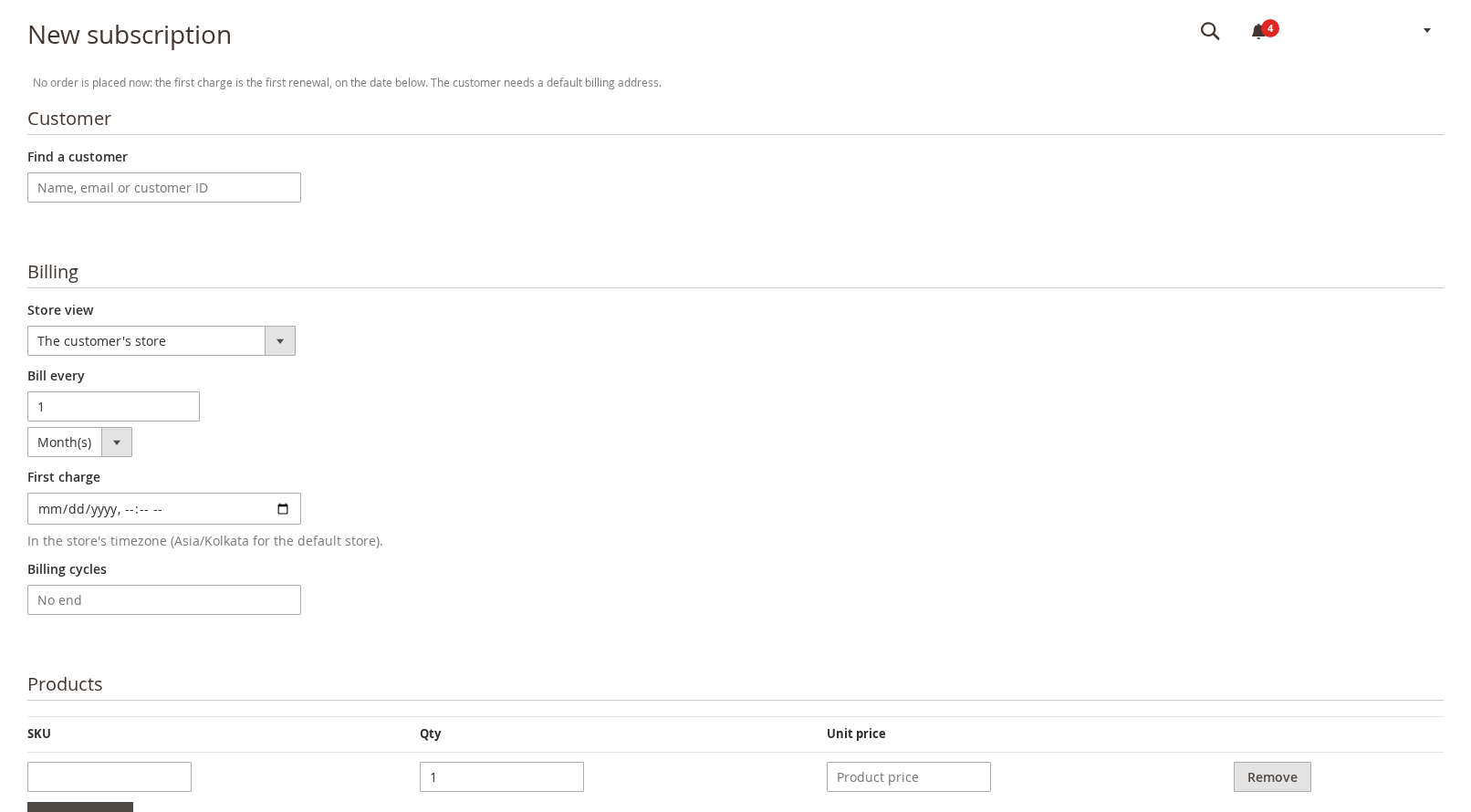Open the Store view dropdown
This screenshot has height=812, width=1471.
(x=162, y=341)
